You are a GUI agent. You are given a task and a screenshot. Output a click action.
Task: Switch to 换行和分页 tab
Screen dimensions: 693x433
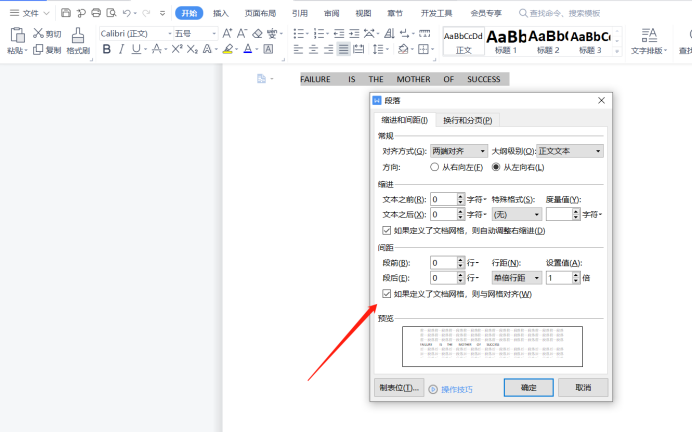[x=468, y=120]
